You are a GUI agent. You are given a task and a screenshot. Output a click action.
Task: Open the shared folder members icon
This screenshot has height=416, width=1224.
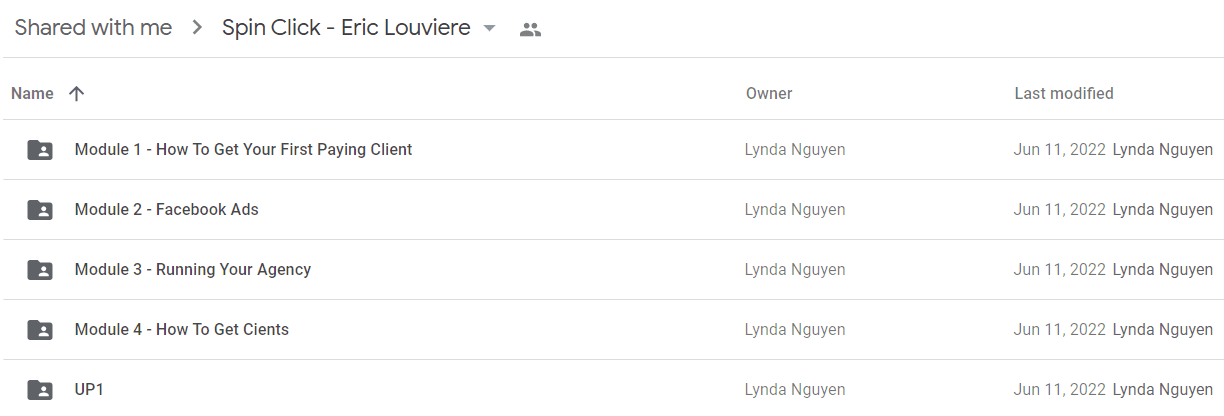coord(530,30)
